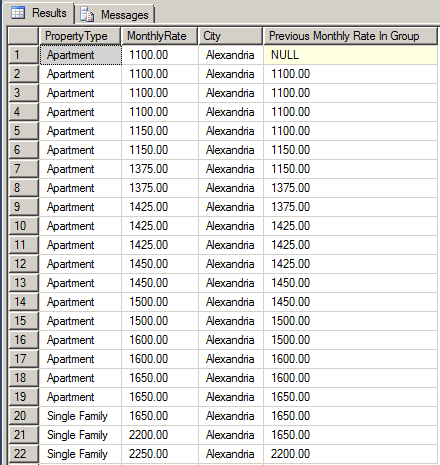
Task: Click Alexandria cell in row 11
Action: (x=230, y=245)
